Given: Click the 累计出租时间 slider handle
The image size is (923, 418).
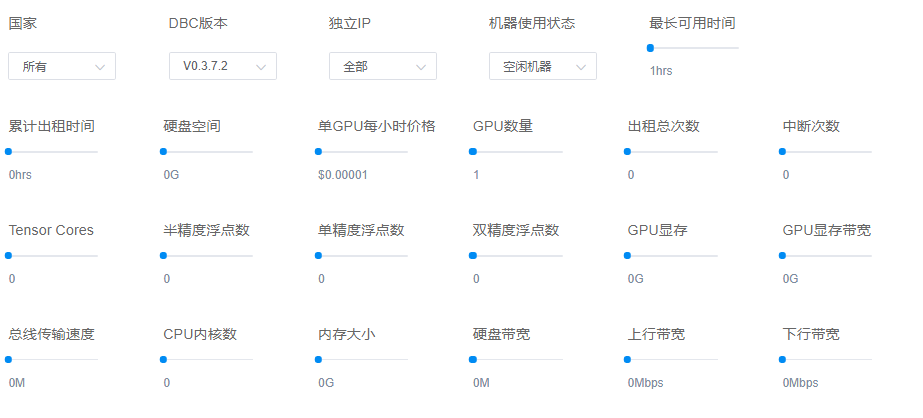Looking at the screenshot, I should pos(8,152).
